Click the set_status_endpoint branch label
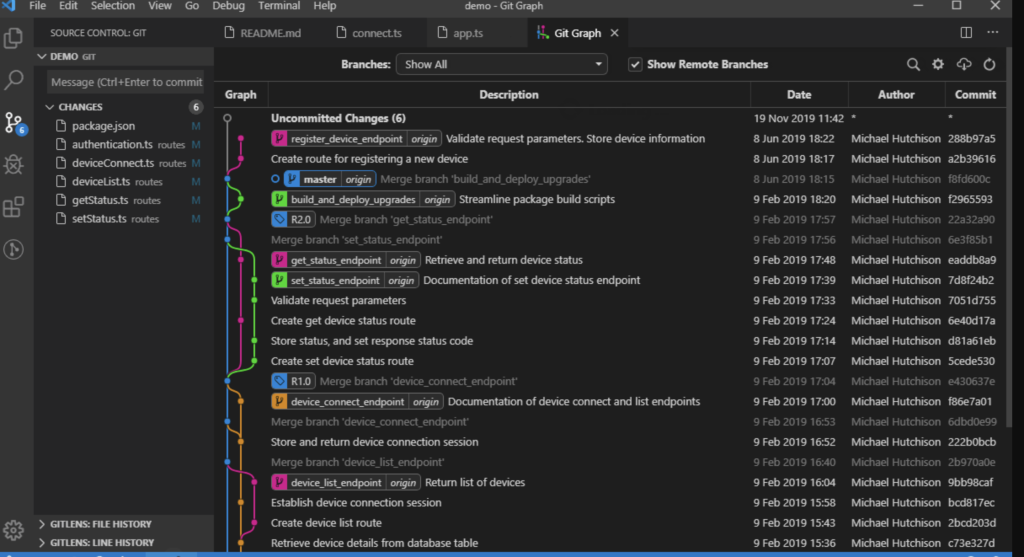1024x557 pixels. [x=345, y=280]
